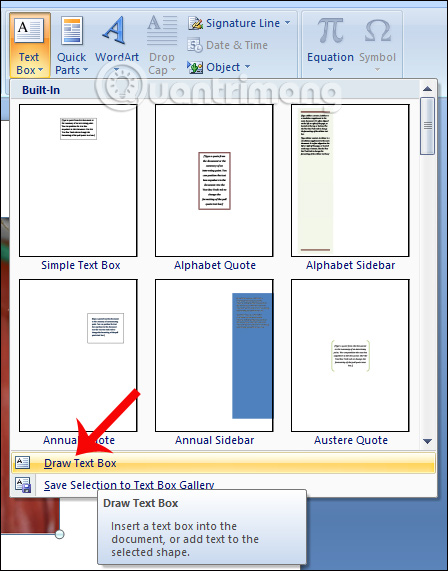Click the Object icon
Image resolution: width=448 pixels, height=571 pixels.
(195, 67)
